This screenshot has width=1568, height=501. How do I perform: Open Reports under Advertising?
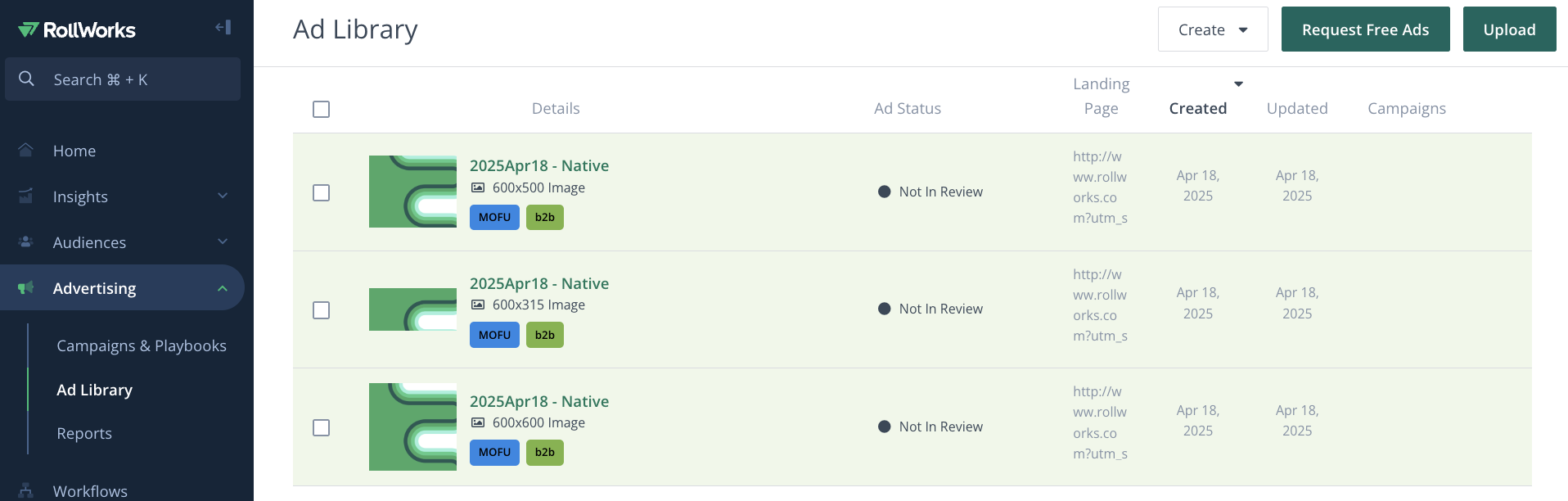pos(84,433)
